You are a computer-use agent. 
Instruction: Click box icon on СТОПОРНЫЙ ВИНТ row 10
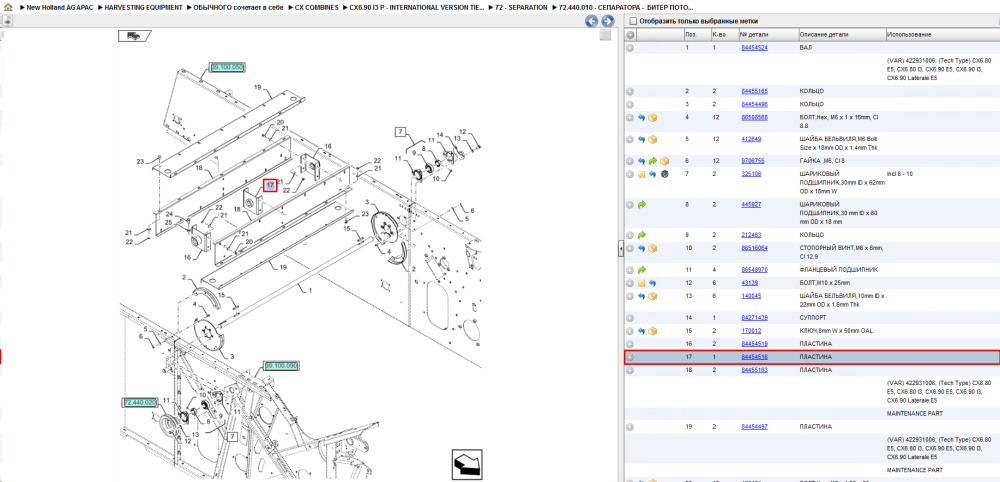[653, 248]
